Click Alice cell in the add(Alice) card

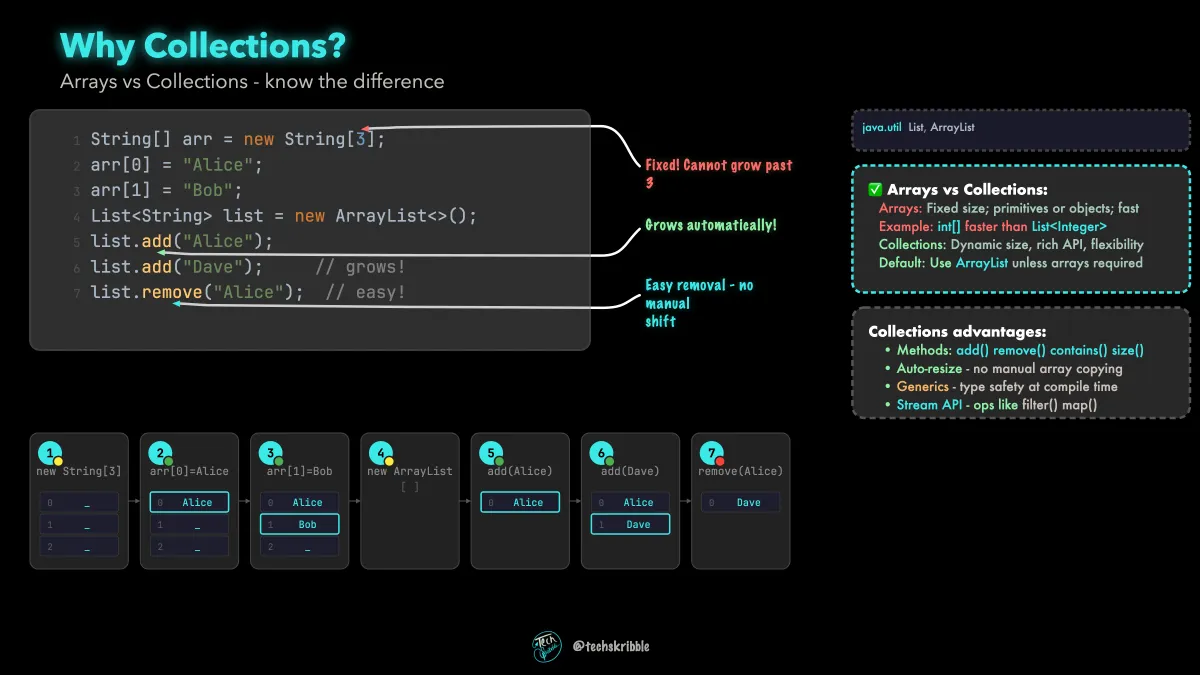pos(520,502)
